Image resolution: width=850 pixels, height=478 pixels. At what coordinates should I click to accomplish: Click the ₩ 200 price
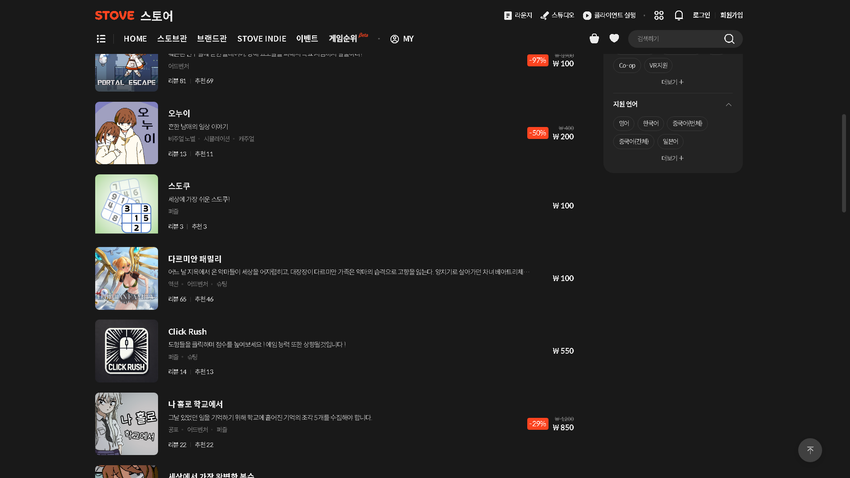[x=563, y=137]
